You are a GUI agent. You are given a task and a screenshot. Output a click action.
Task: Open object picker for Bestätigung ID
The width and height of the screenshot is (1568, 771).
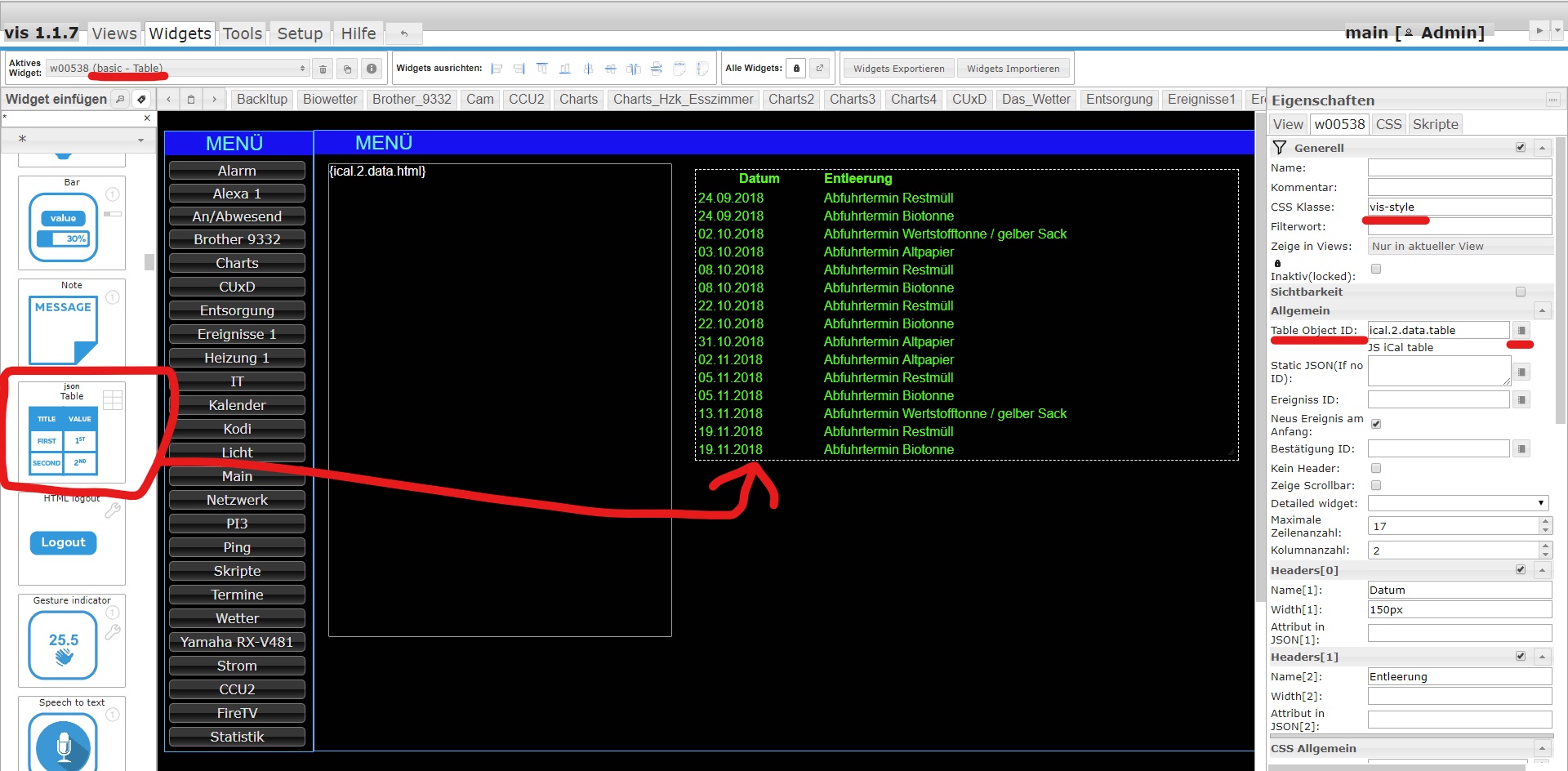point(1521,448)
